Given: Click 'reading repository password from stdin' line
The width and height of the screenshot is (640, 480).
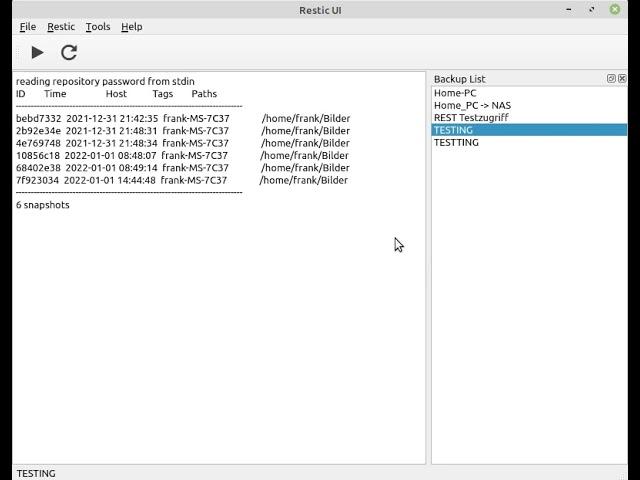Looking at the screenshot, I should [x=105, y=82].
